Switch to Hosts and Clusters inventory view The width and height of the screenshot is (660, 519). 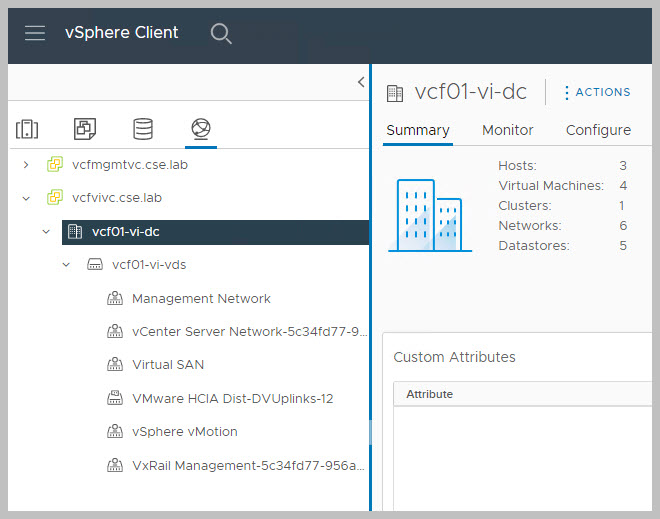coord(27,129)
